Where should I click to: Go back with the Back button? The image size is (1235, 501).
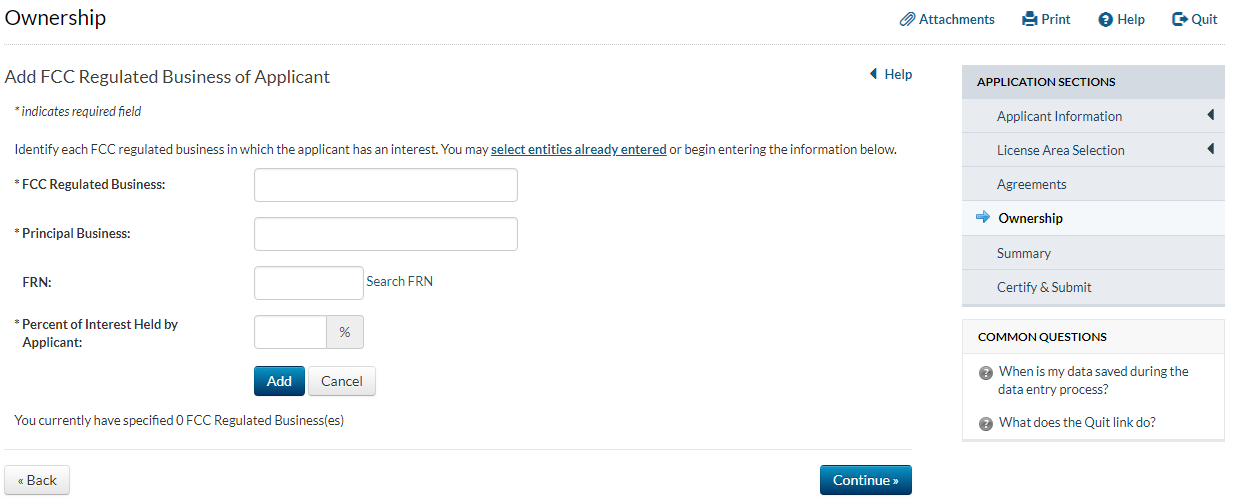click(x=37, y=480)
